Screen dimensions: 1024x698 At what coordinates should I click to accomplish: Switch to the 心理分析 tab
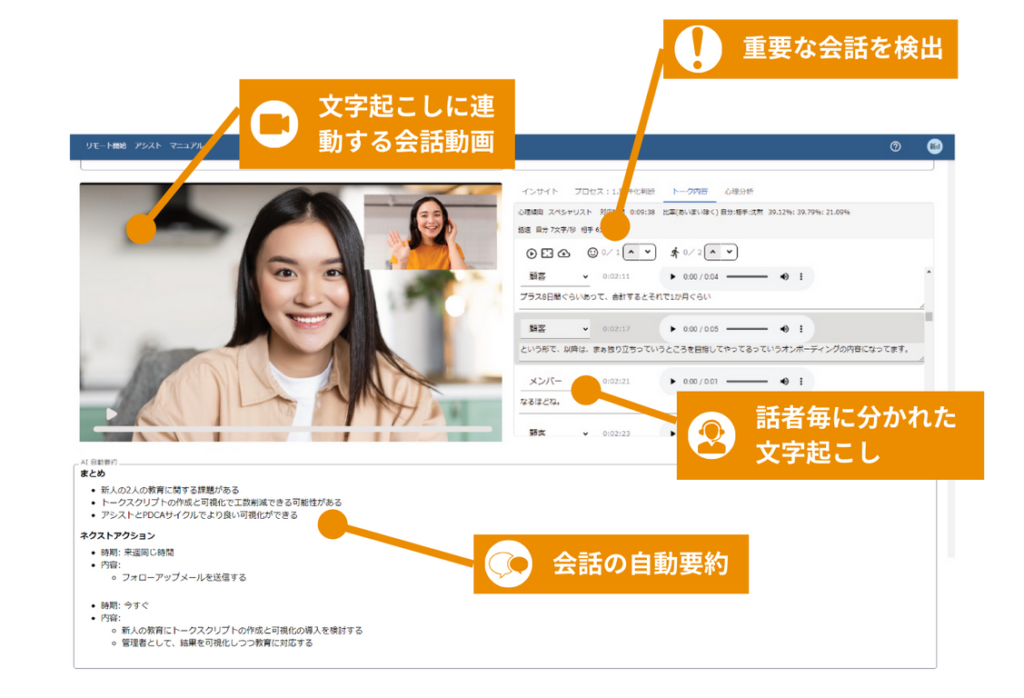coord(739,191)
